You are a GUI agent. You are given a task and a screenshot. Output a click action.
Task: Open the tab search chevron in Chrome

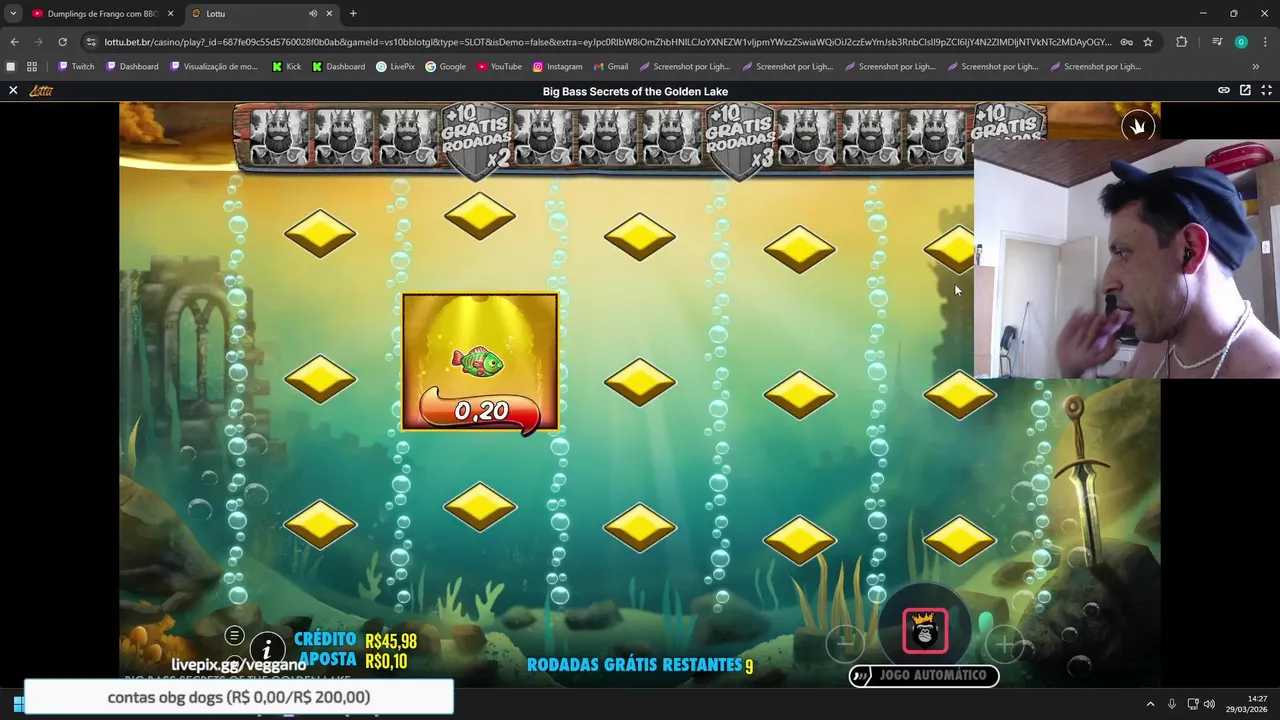click(13, 13)
